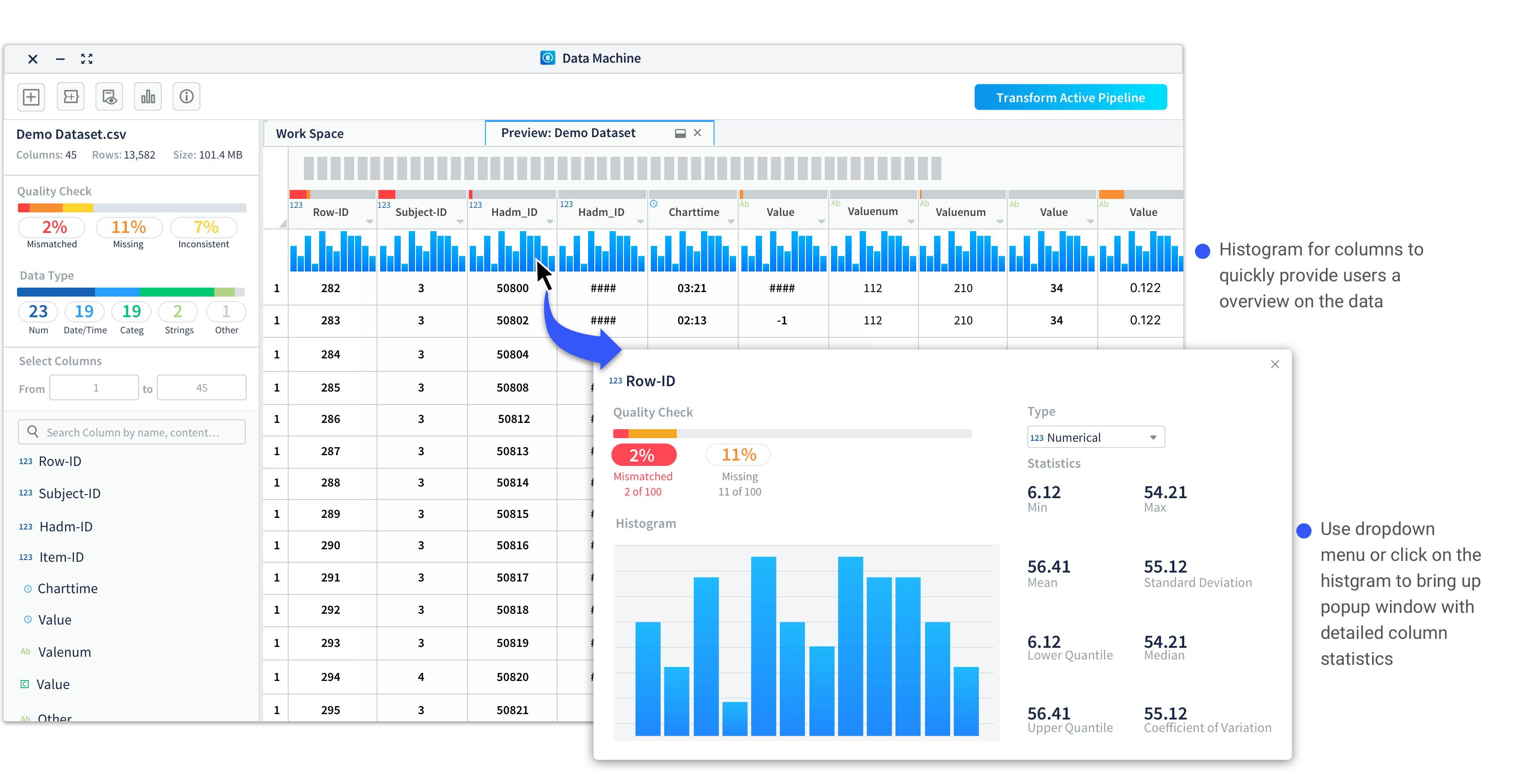Click the insert column toolbar icon

[70, 97]
